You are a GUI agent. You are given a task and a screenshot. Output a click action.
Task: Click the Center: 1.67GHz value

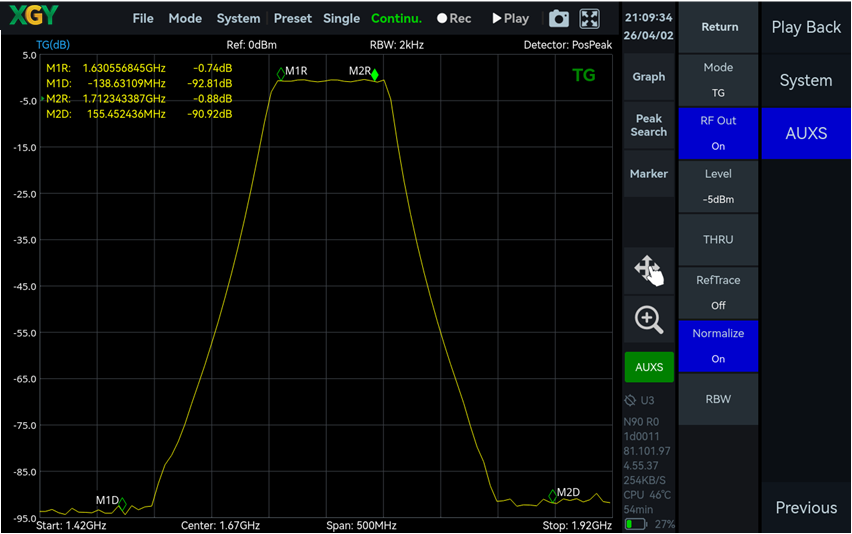click(220, 525)
